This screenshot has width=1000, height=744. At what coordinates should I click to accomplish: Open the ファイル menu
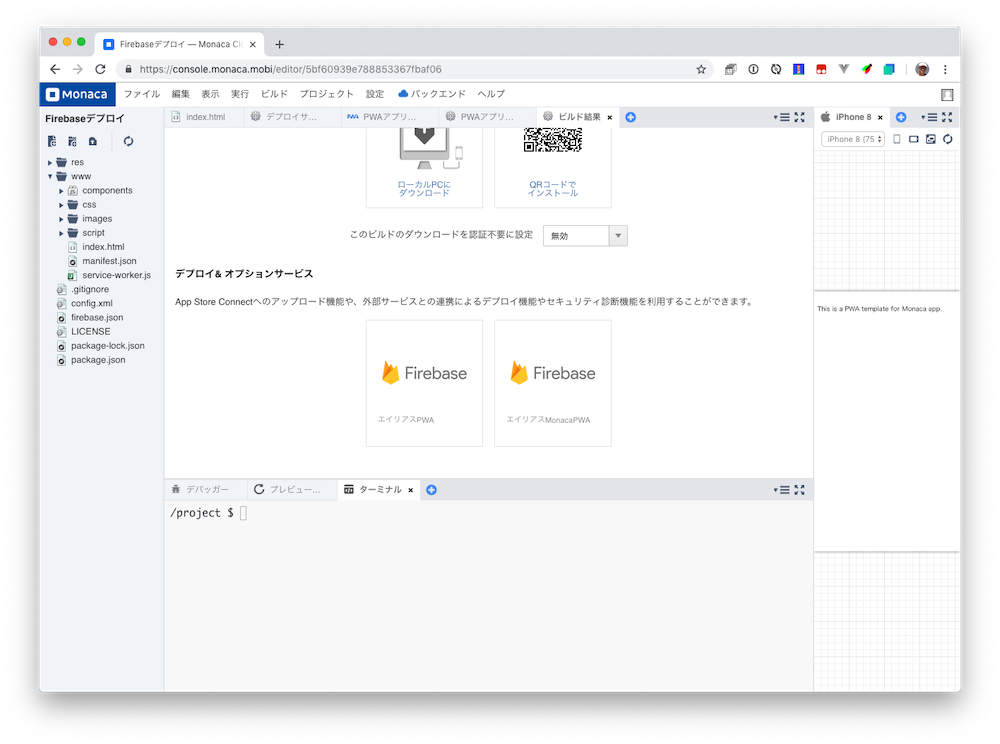(x=142, y=94)
